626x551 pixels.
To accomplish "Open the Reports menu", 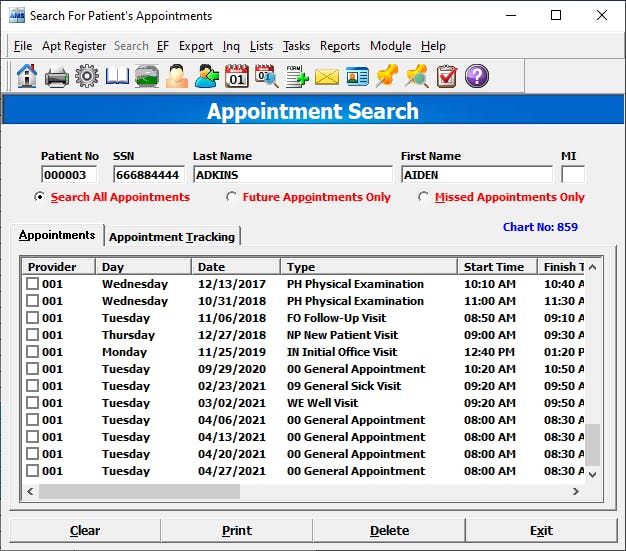I will (x=340, y=46).
